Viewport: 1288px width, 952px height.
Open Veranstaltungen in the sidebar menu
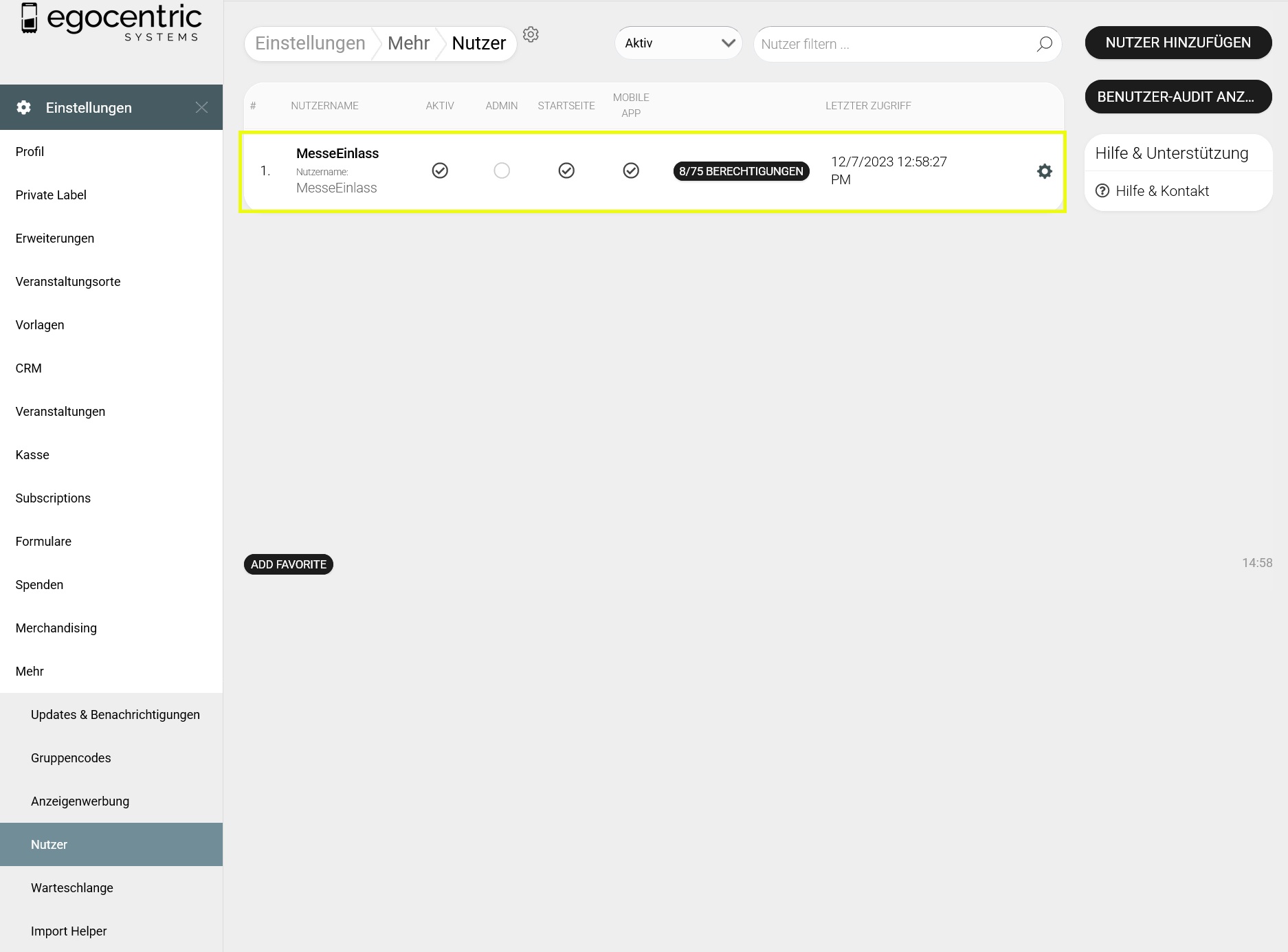[x=60, y=412]
